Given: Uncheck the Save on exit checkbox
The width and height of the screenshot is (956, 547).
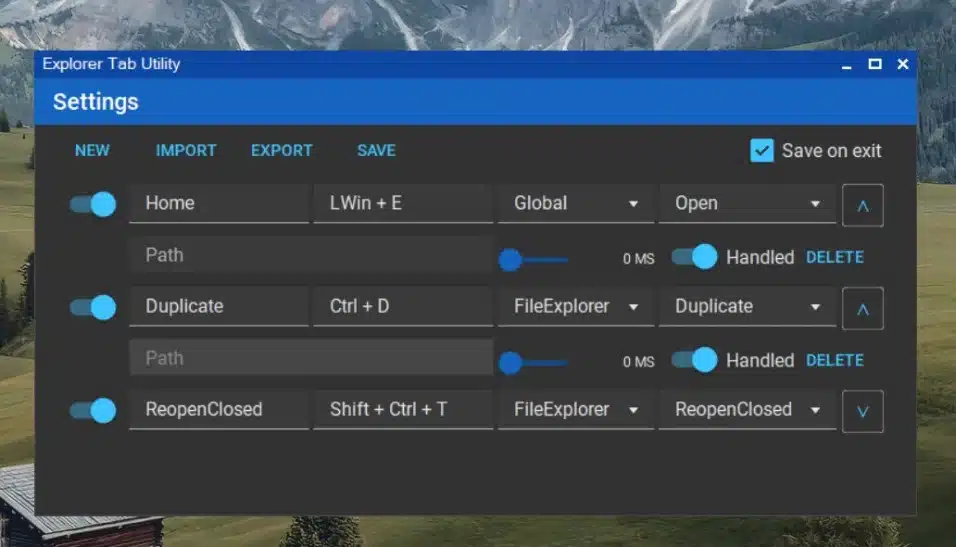Looking at the screenshot, I should click(x=762, y=151).
